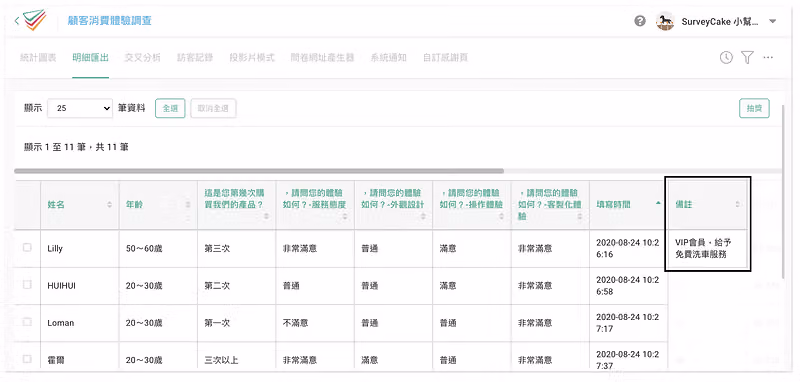Screen dimensions: 800x382
Task: Open the 訪客記錄 tab
Action: pos(195,58)
